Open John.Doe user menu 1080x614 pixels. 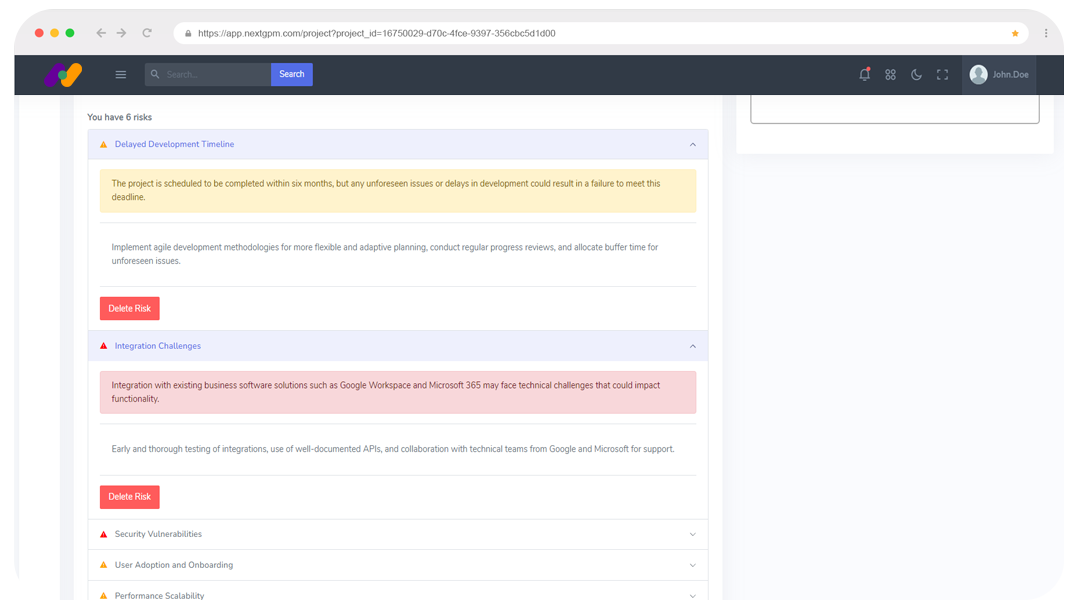point(999,74)
